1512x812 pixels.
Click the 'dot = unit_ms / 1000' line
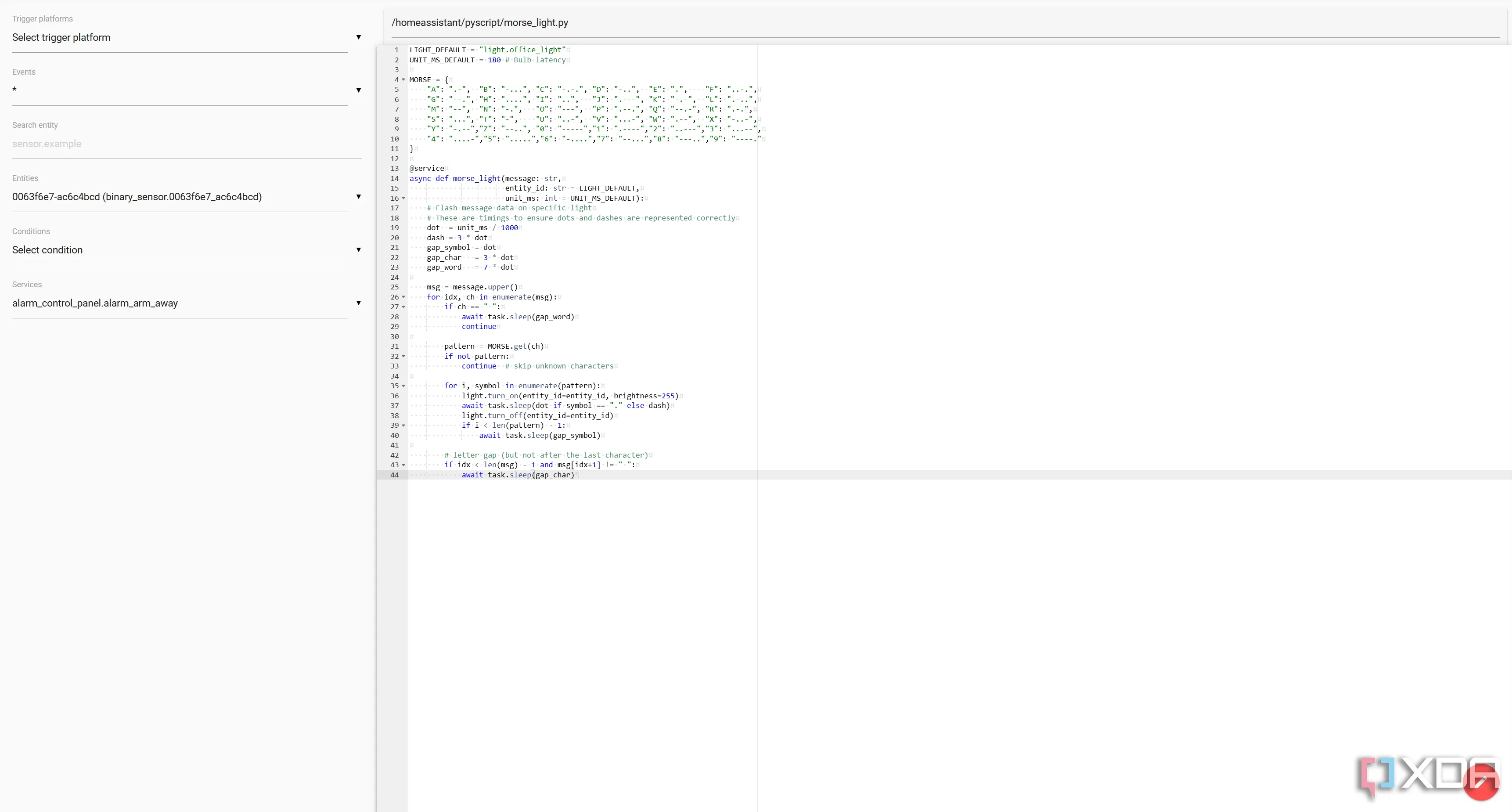(x=472, y=228)
